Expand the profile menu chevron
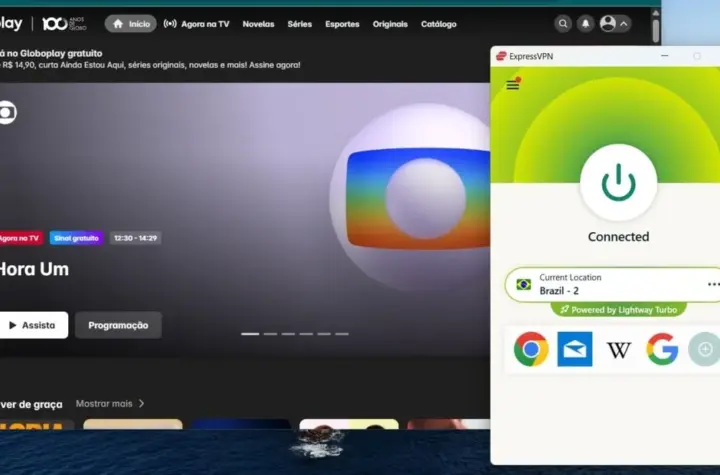720x475 pixels. [x=624, y=24]
